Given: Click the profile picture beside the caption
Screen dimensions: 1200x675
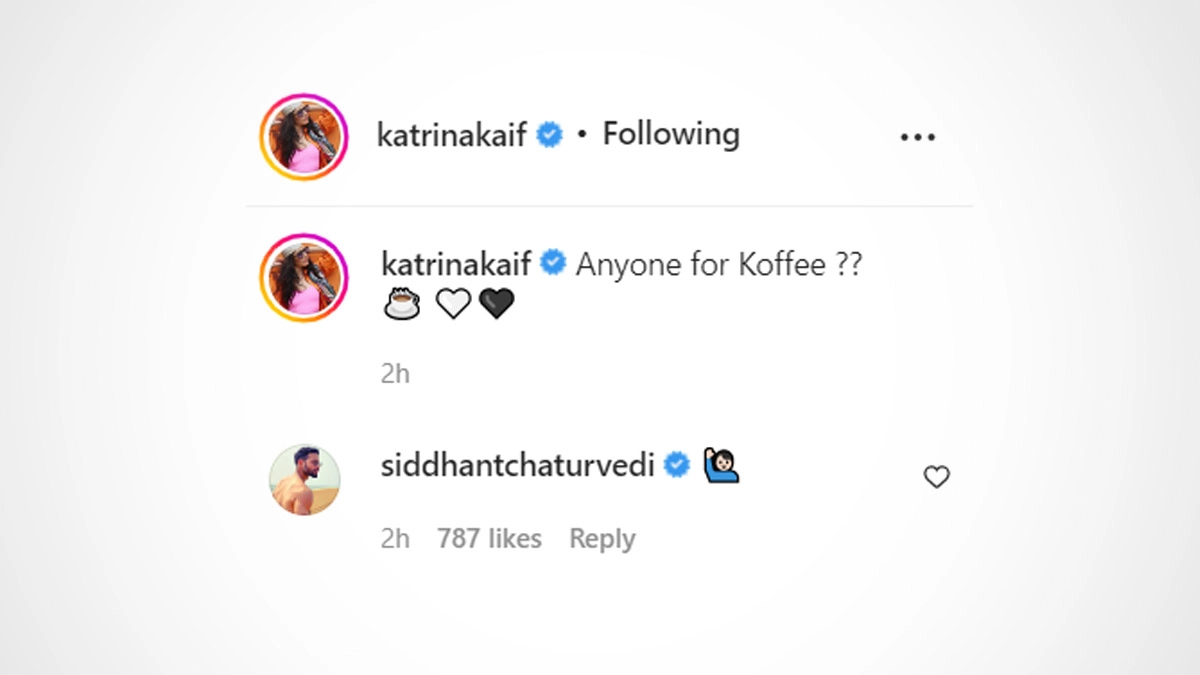Looking at the screenshot, I should [303, 280].
